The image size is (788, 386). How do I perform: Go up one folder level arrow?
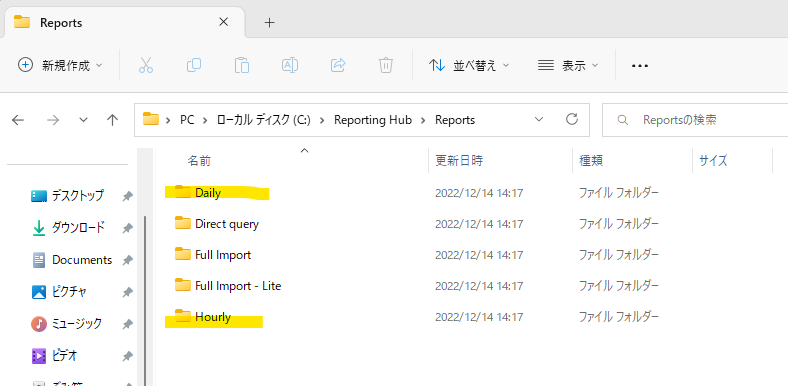click(113, 120)
